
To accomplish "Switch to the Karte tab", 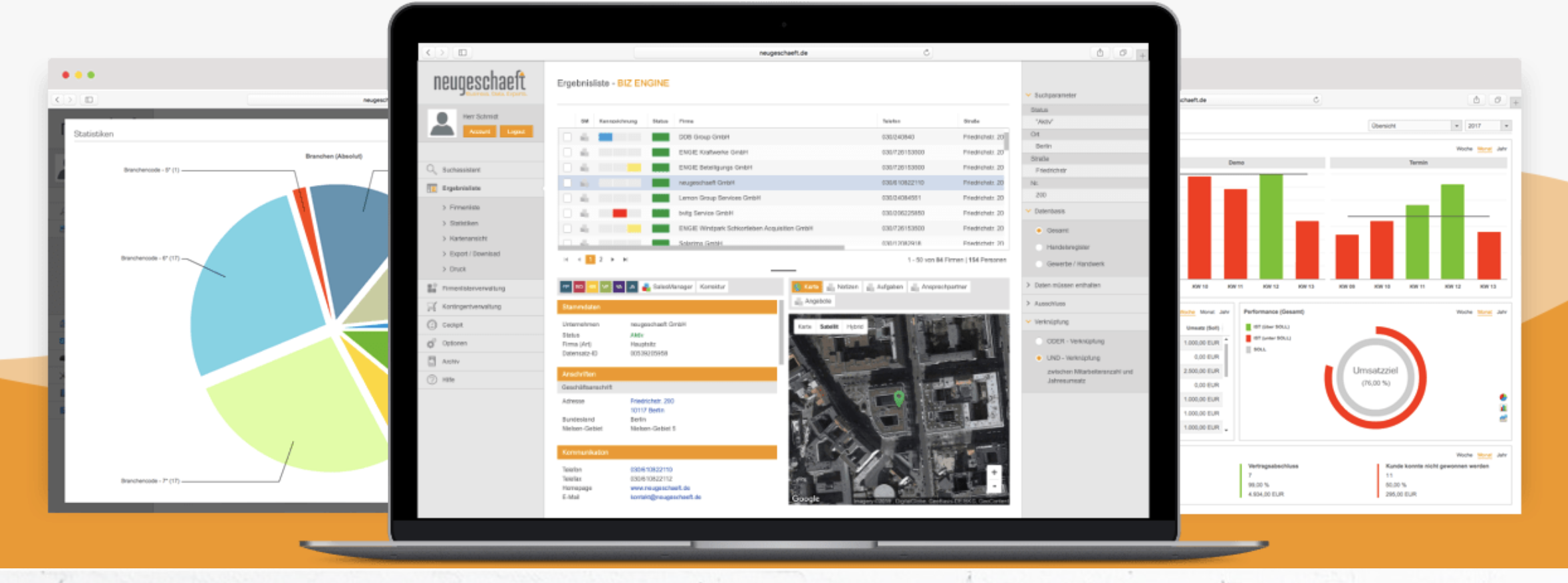I will pyautogui.click(x=807, y=287).
